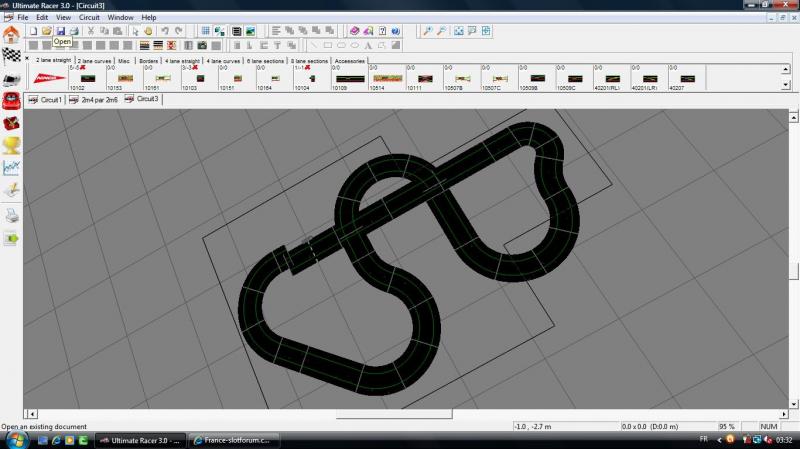Click the gold trophy sidebar icon
This screenshot has width=800, height=449.
click(x=12, y=145)
